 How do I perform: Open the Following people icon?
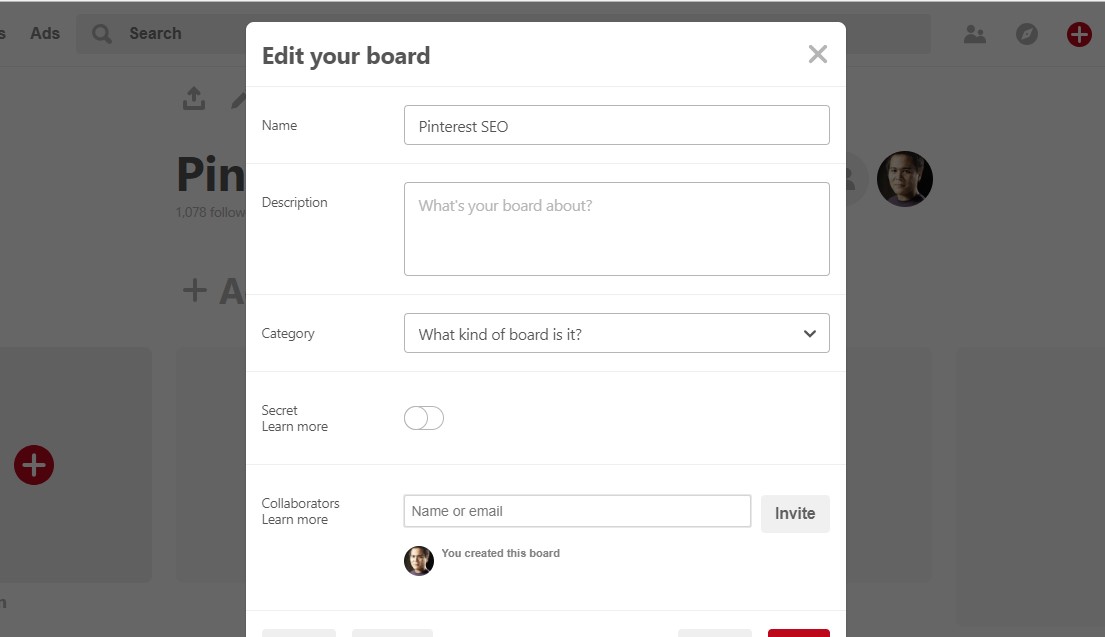point(974,34)
